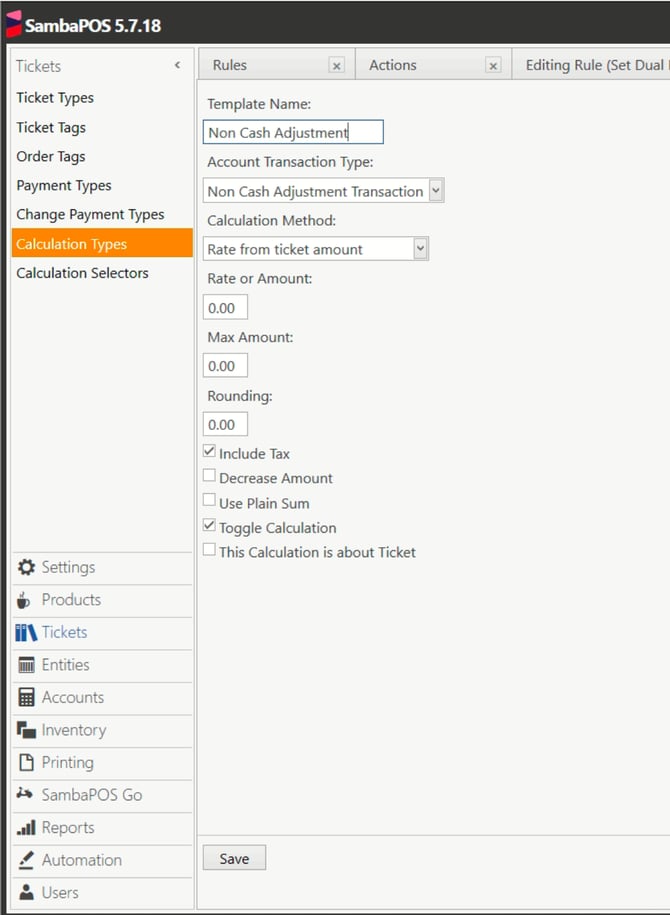
Task: Focus the Max Amount field
Action: click(225, 365)
